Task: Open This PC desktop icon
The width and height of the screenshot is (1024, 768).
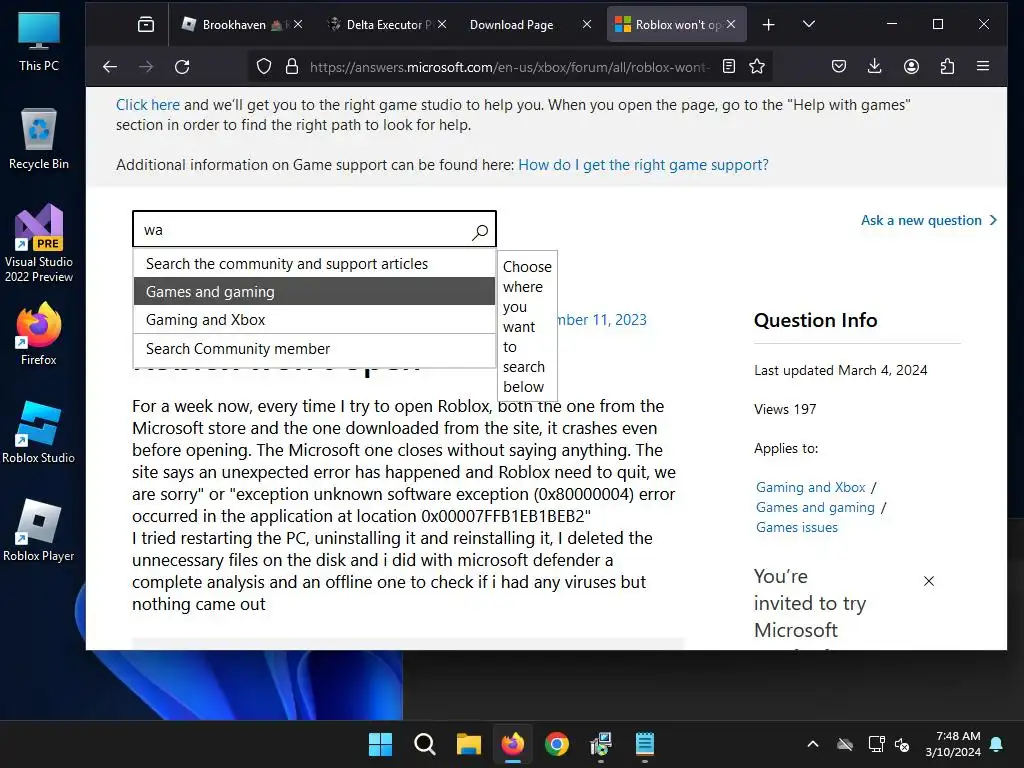Action: [39, 41]
